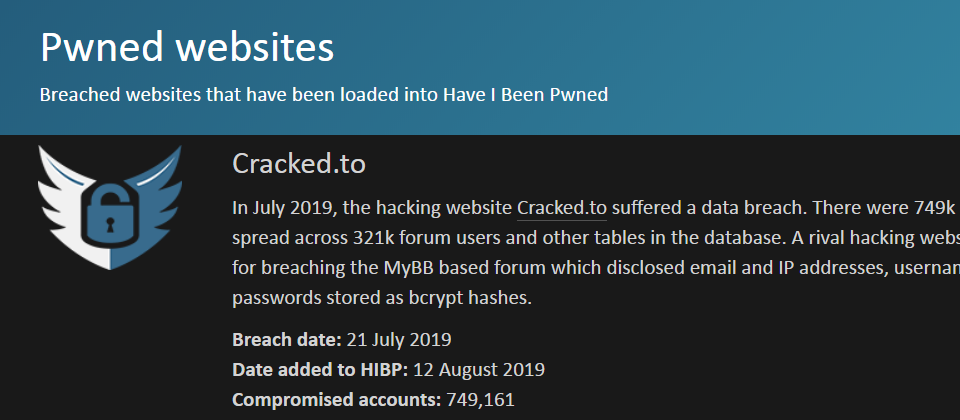This screenshot has height=420, width=960.
Task: Click the 'Compromised accounts:' label
Action: [337, 400]
